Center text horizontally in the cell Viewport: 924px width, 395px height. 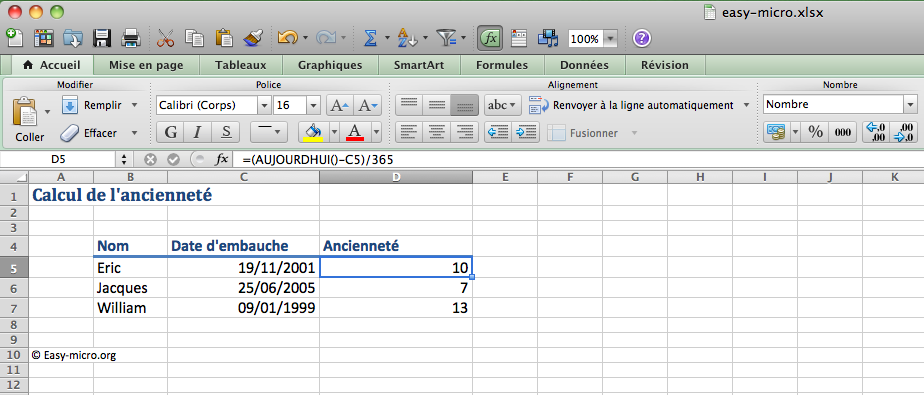437,133
